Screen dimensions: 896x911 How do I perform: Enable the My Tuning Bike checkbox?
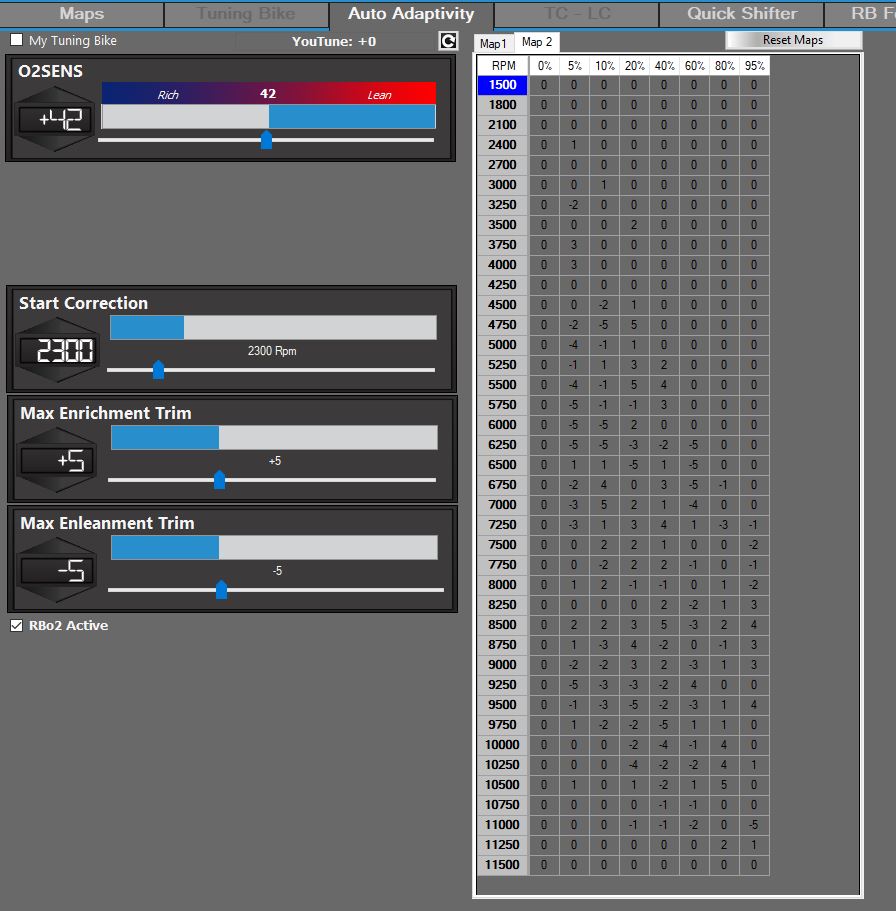(17, 41)
